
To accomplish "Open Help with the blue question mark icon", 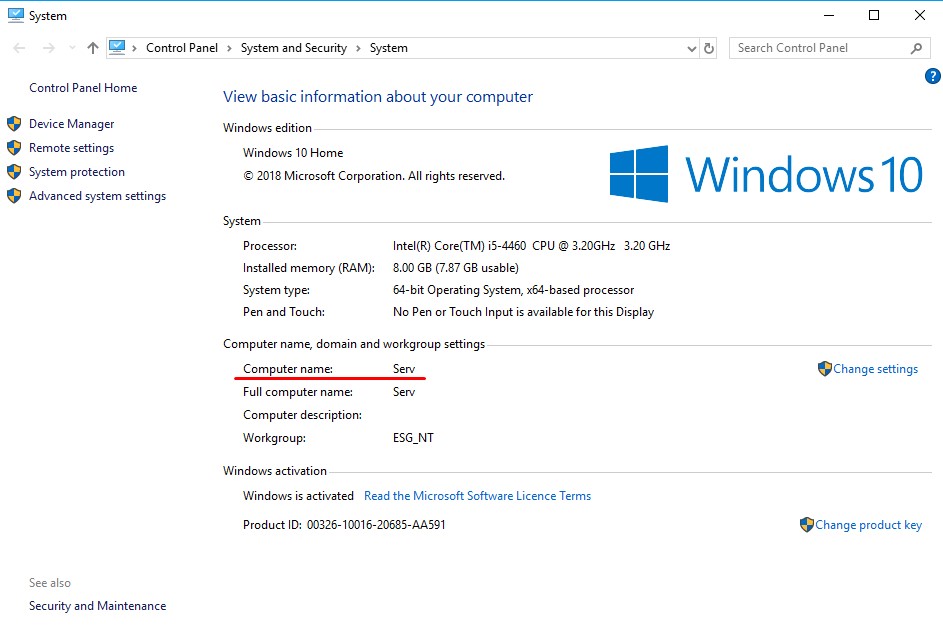I will pyautogui.click(x=933, y=76).
